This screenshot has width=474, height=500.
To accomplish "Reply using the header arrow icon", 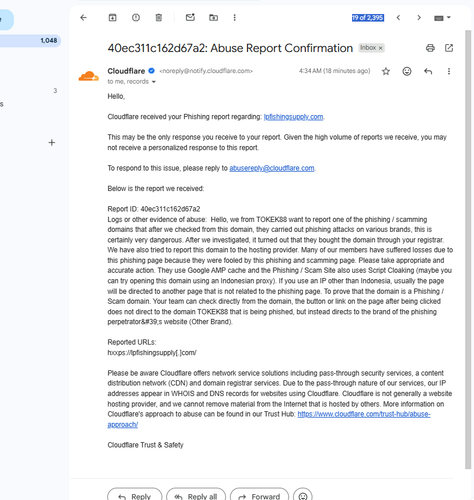I will [428, 71].
